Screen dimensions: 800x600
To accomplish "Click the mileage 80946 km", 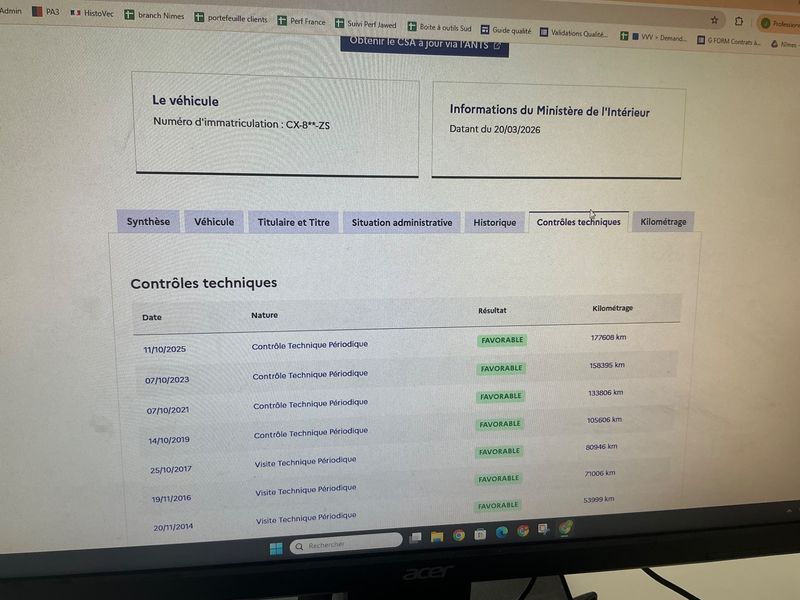I will pos(601,447).
